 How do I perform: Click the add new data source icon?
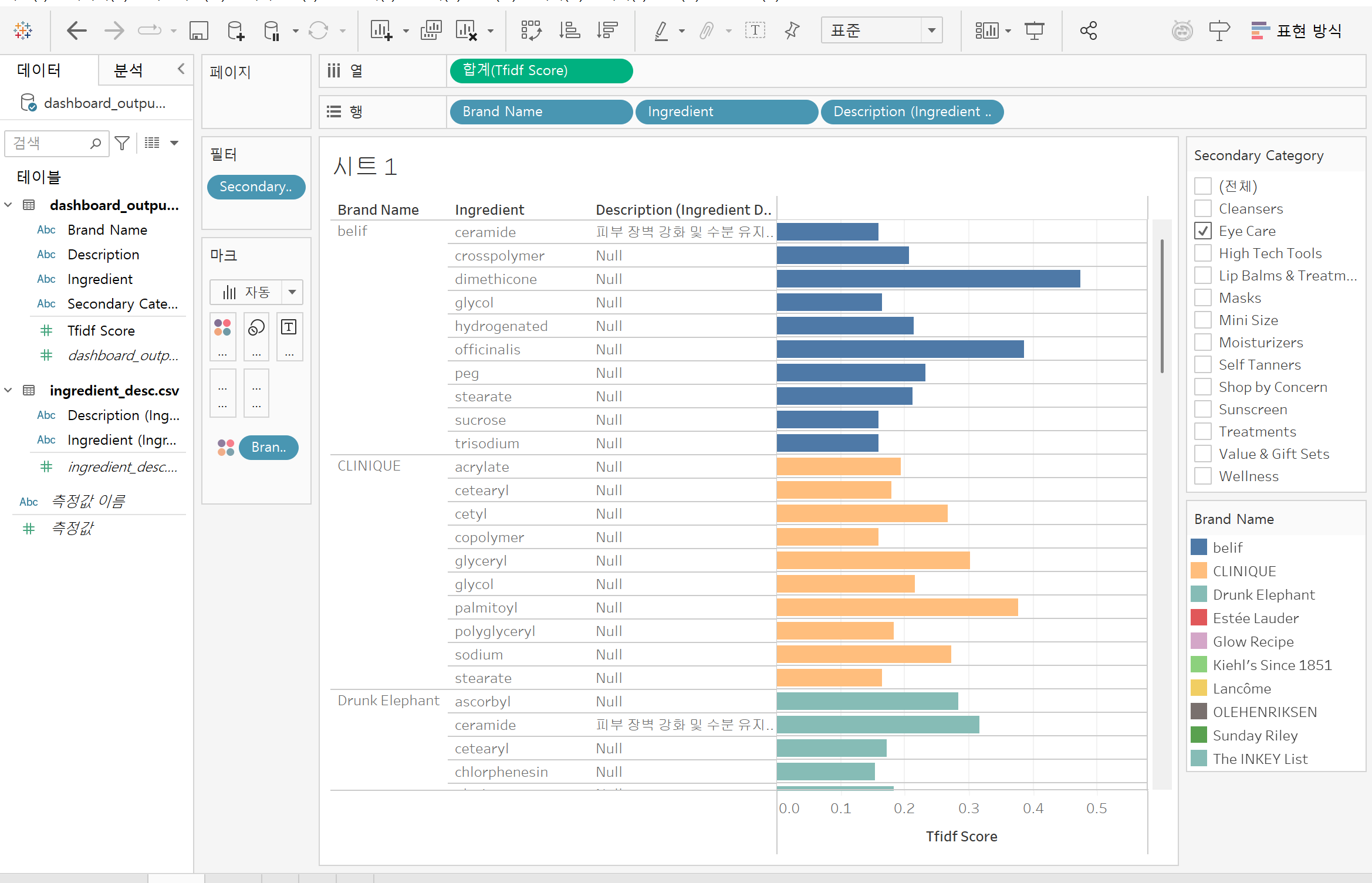tap(235, 31)
